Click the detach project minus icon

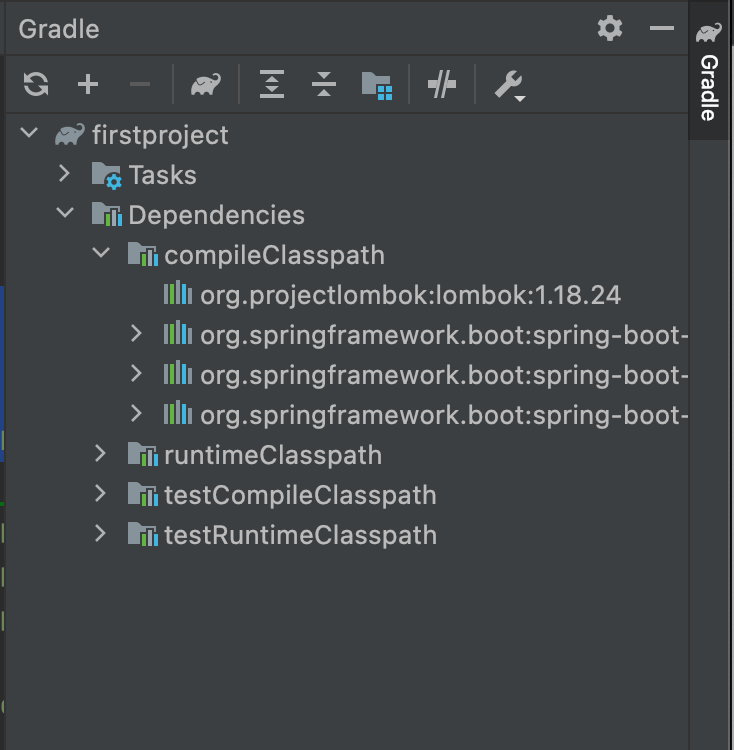[x=140, y=84]
